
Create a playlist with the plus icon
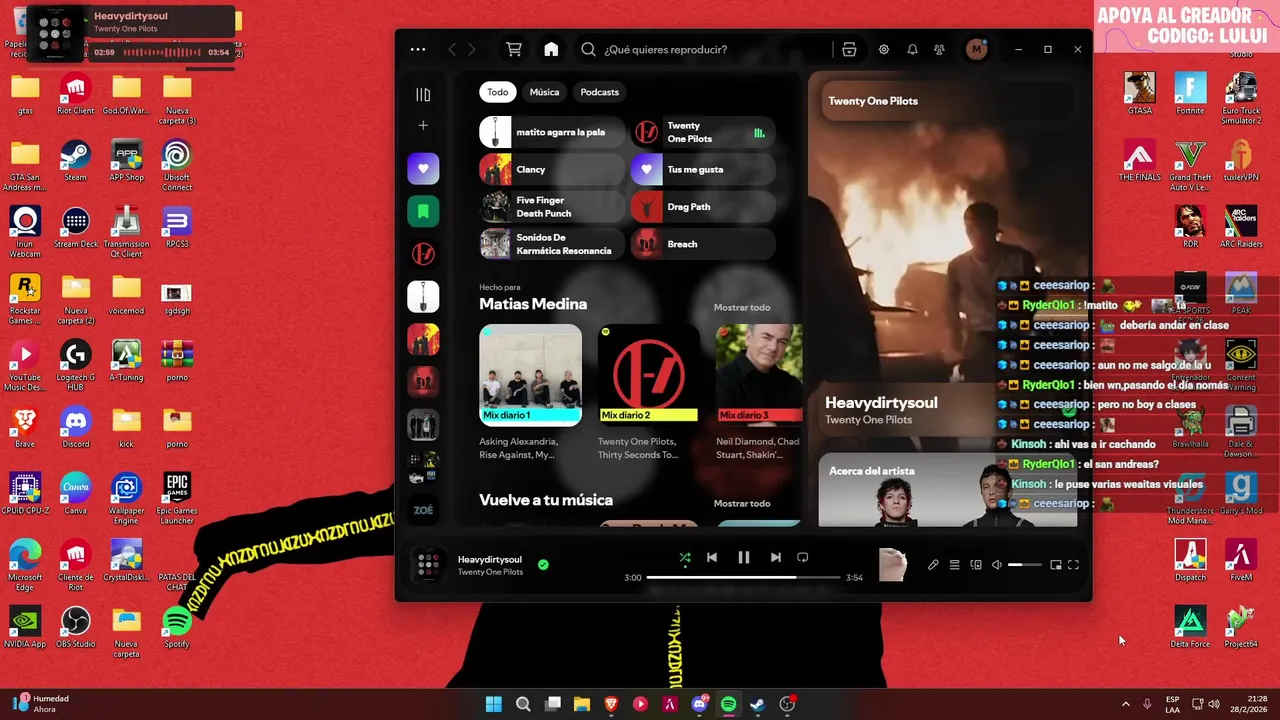[423, 125]
